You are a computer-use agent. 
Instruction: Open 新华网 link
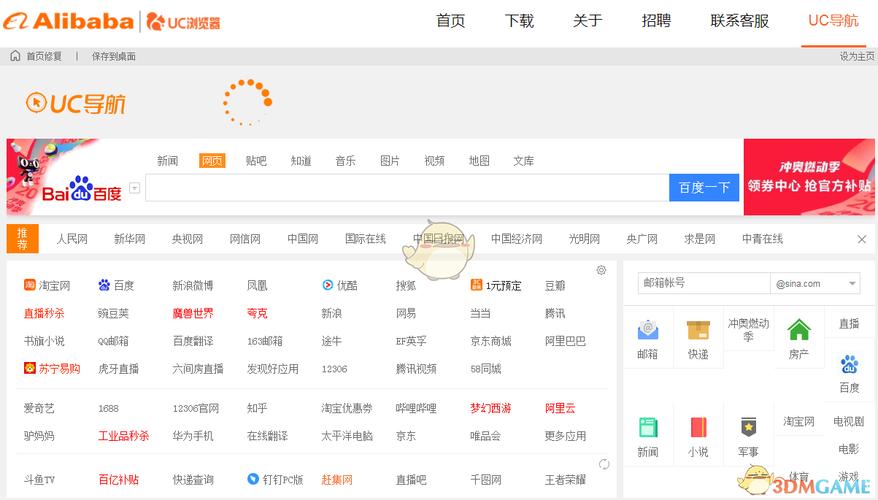130,239
